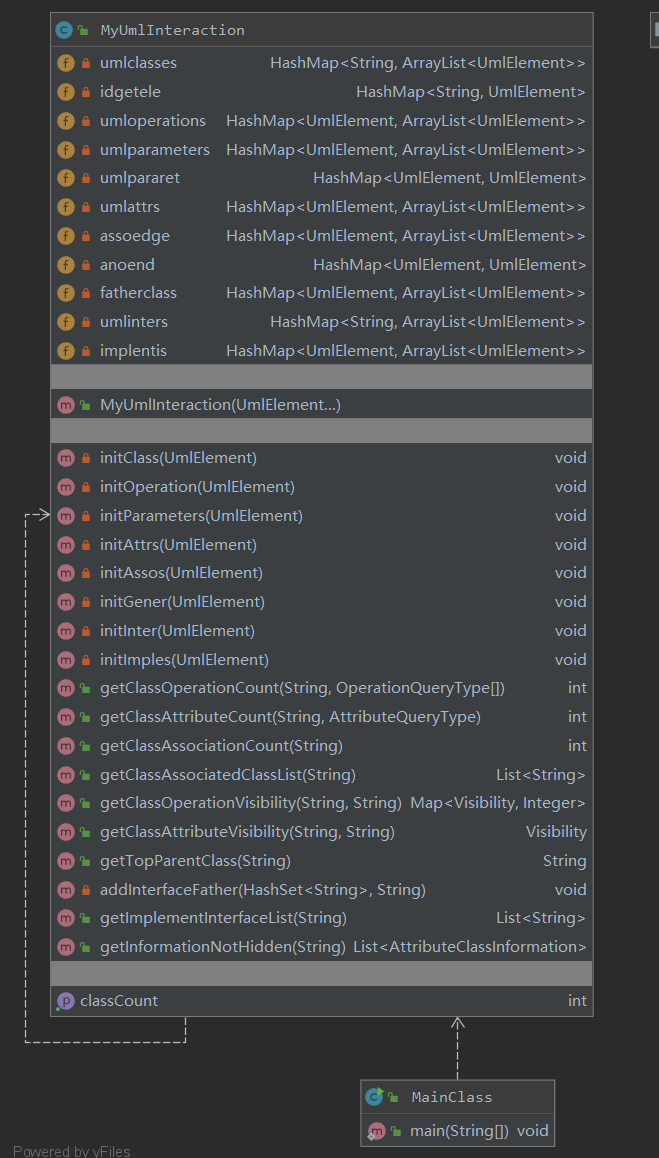Select the assoedge field name
Image resolution: width=659 pixels, height=1158 pixels.
pyautogui.click(x=134, y=236)
